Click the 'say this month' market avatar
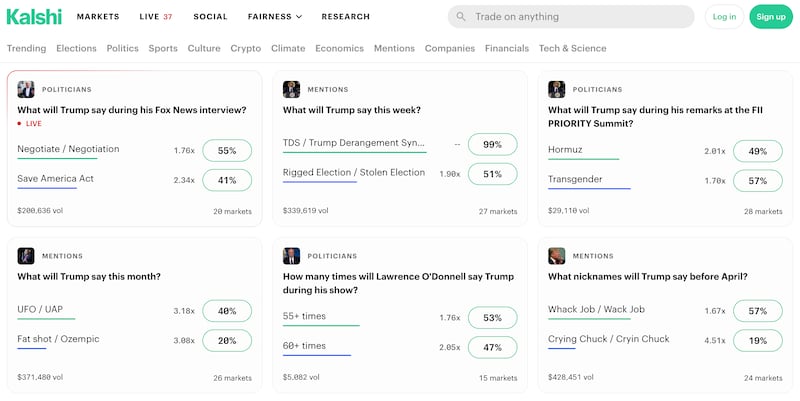 click(26, 255)
